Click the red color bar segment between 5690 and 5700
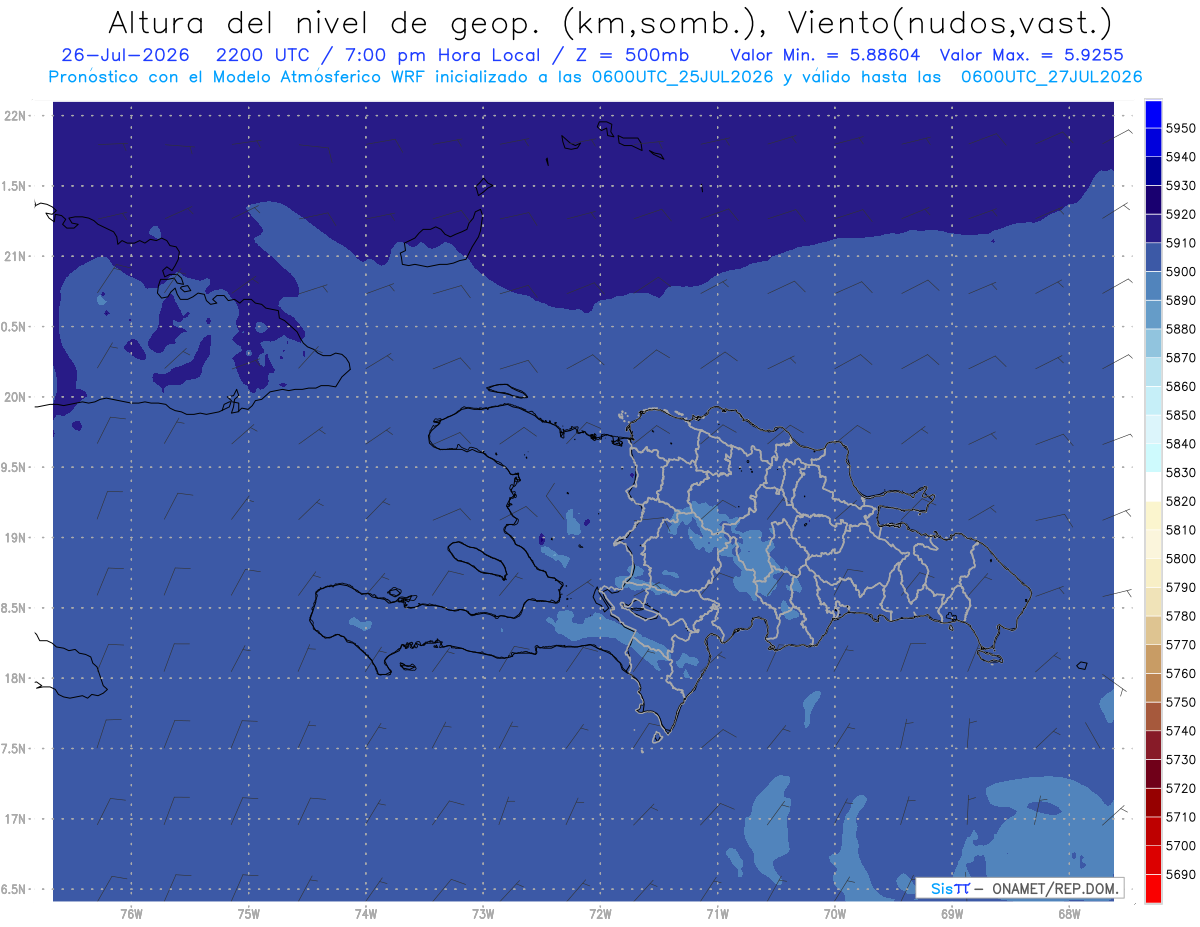Screen dimensions: 1200x927 tap(1153, 860)
